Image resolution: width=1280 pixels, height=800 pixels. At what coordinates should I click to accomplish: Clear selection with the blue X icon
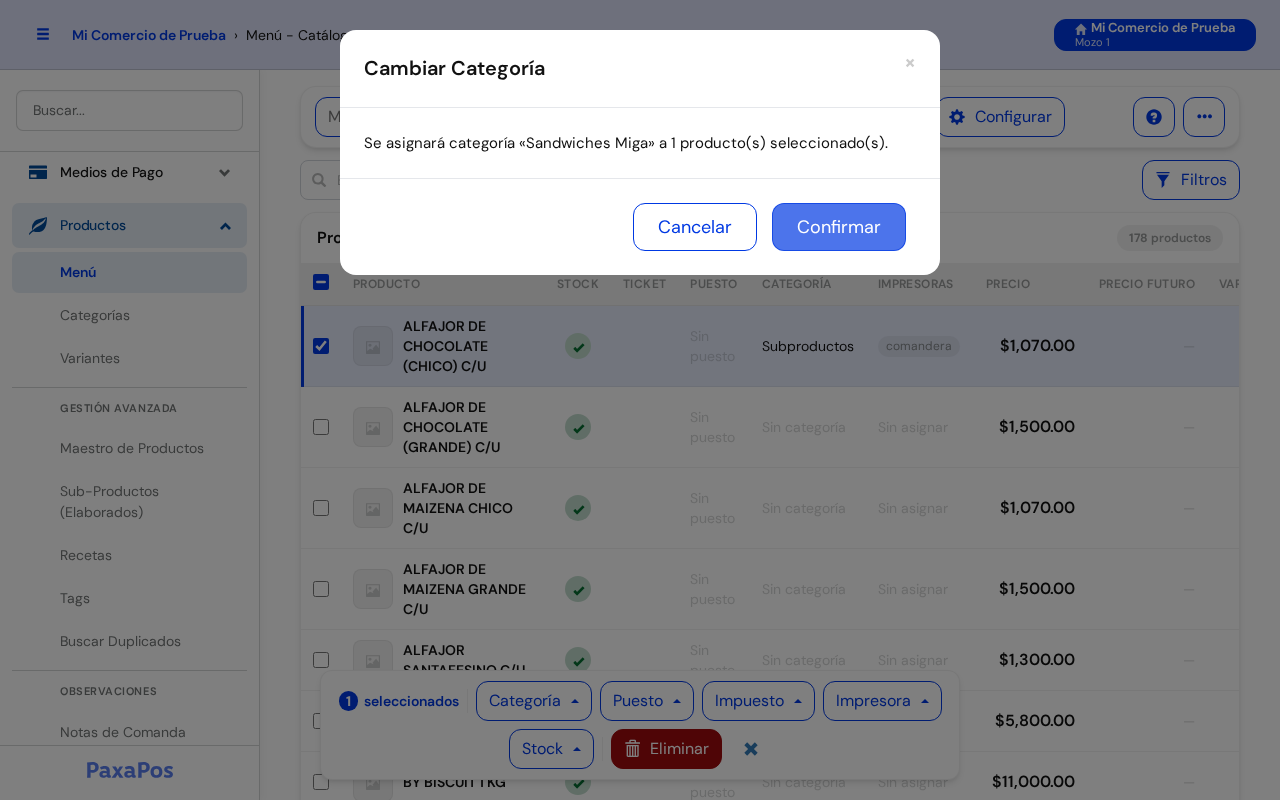(x=751, y=749)
